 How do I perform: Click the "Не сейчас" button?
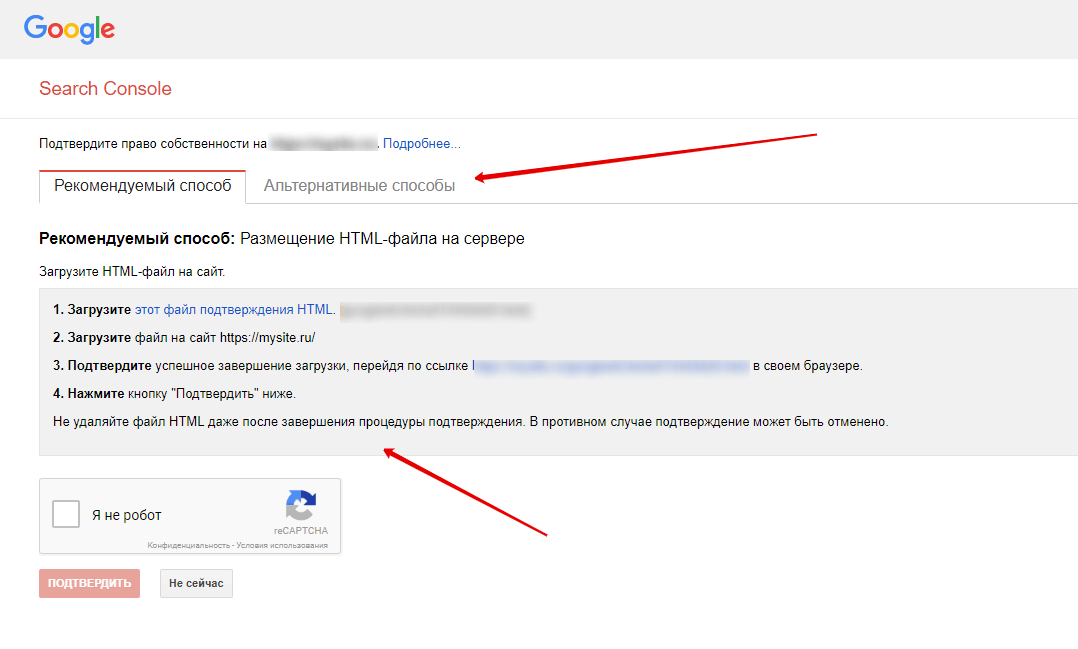click(196, 583)
